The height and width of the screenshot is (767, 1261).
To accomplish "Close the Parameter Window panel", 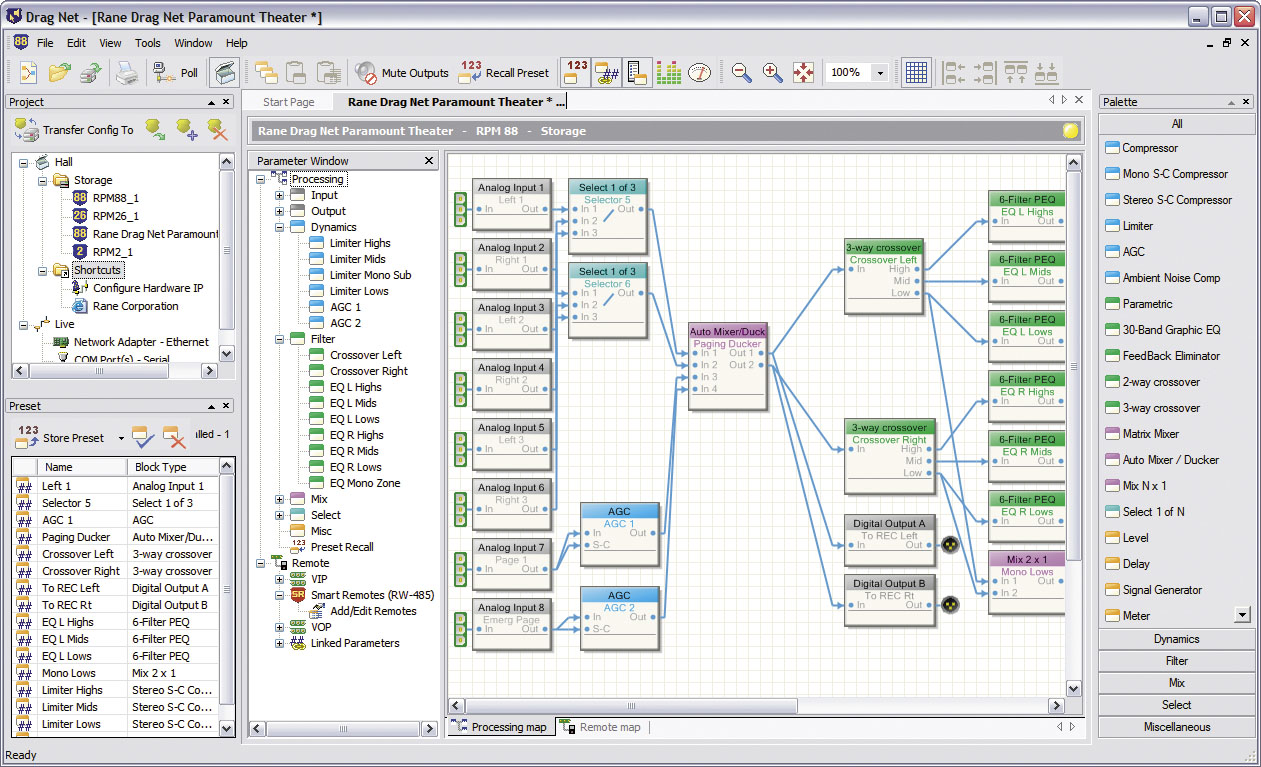I will [x=429, y=160].
